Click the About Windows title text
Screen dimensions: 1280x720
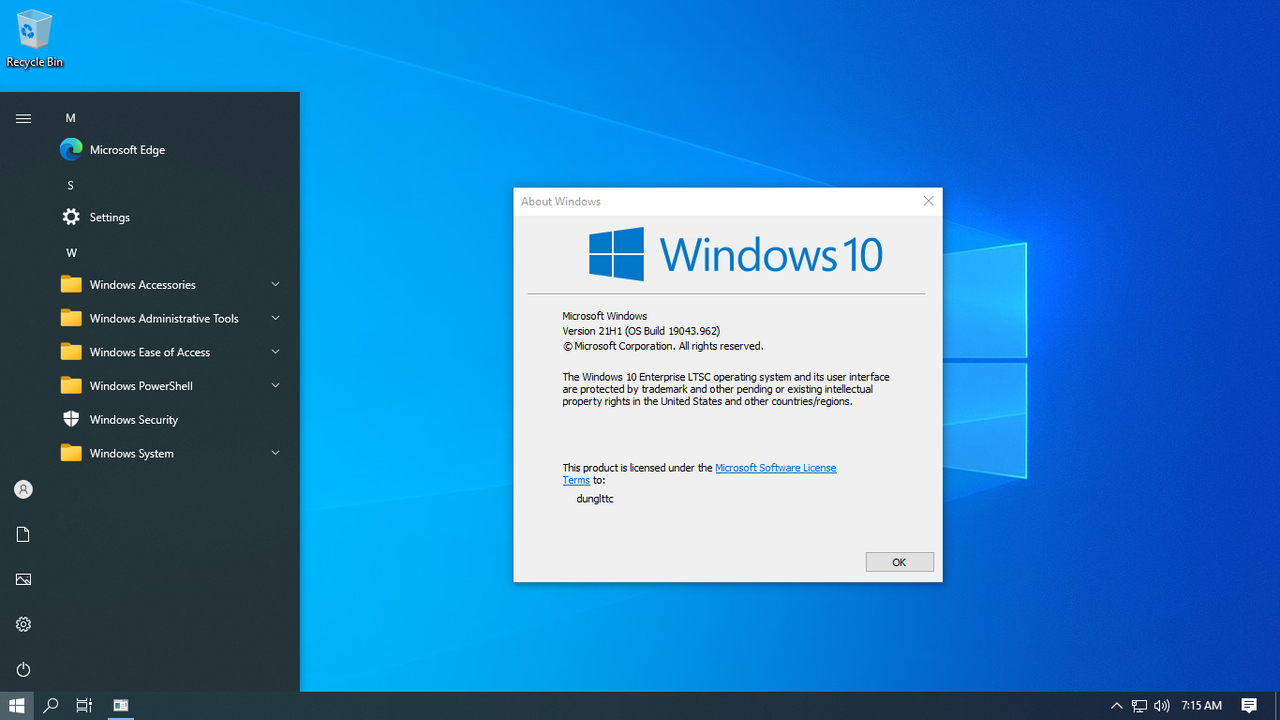pyautogui.click(x=561, y=201)
